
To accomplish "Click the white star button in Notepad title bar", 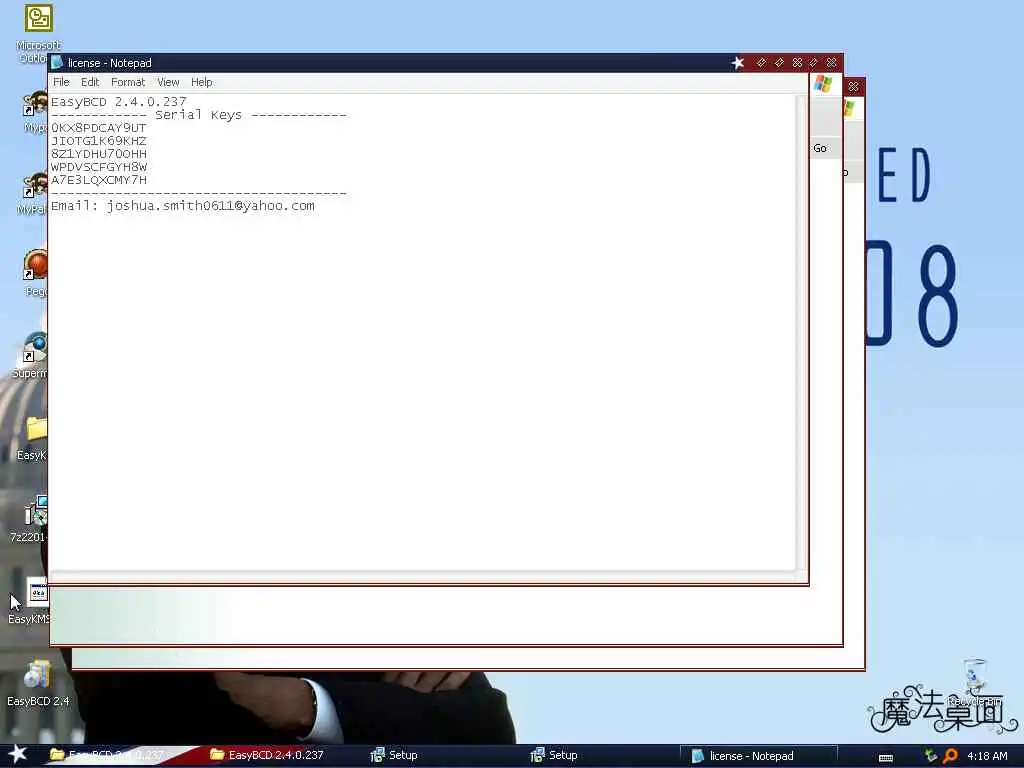I will click(x=737, y=63).
